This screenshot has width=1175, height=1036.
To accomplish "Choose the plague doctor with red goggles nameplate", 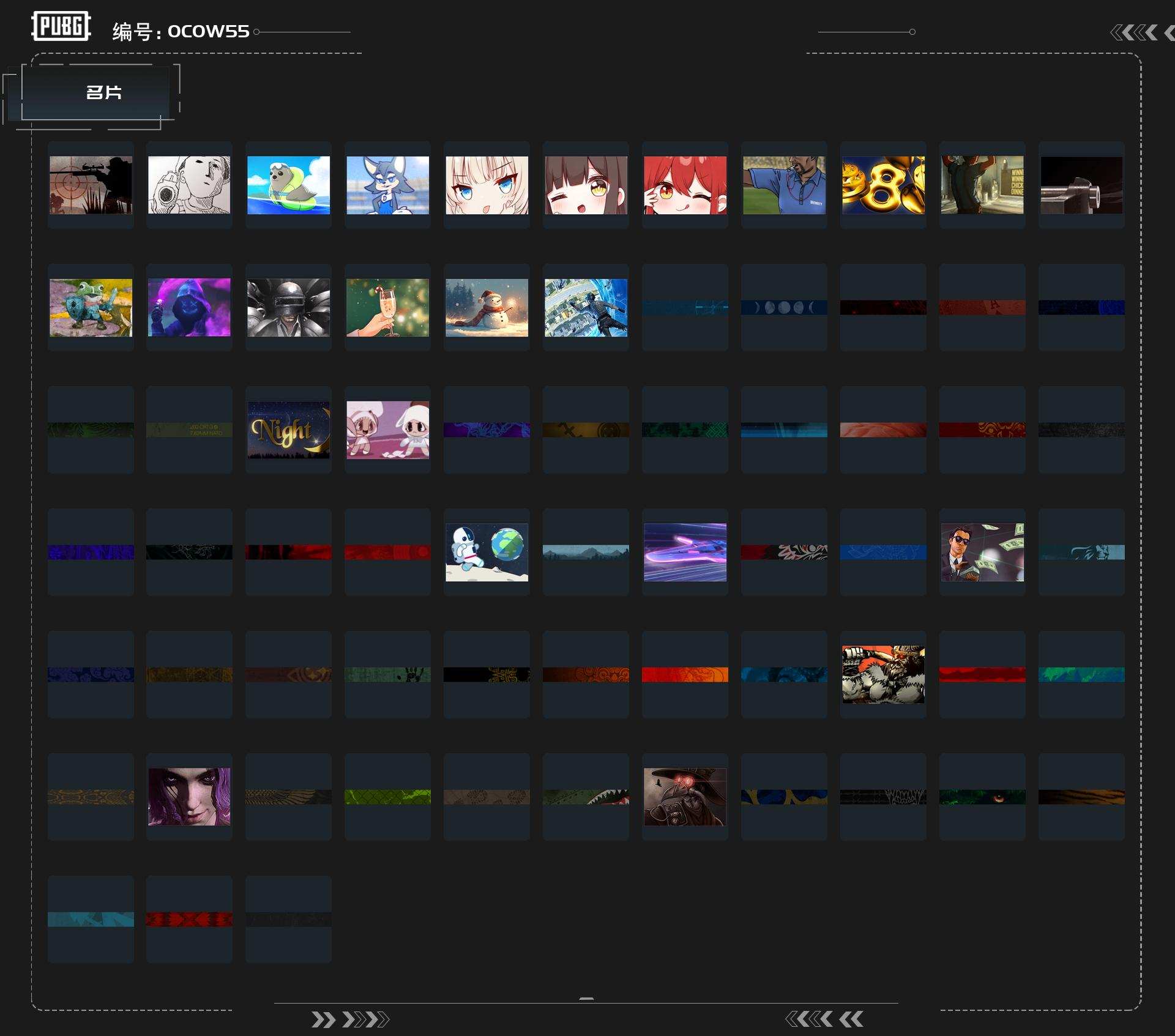I will pyautogui.click(x=685, y=797).
